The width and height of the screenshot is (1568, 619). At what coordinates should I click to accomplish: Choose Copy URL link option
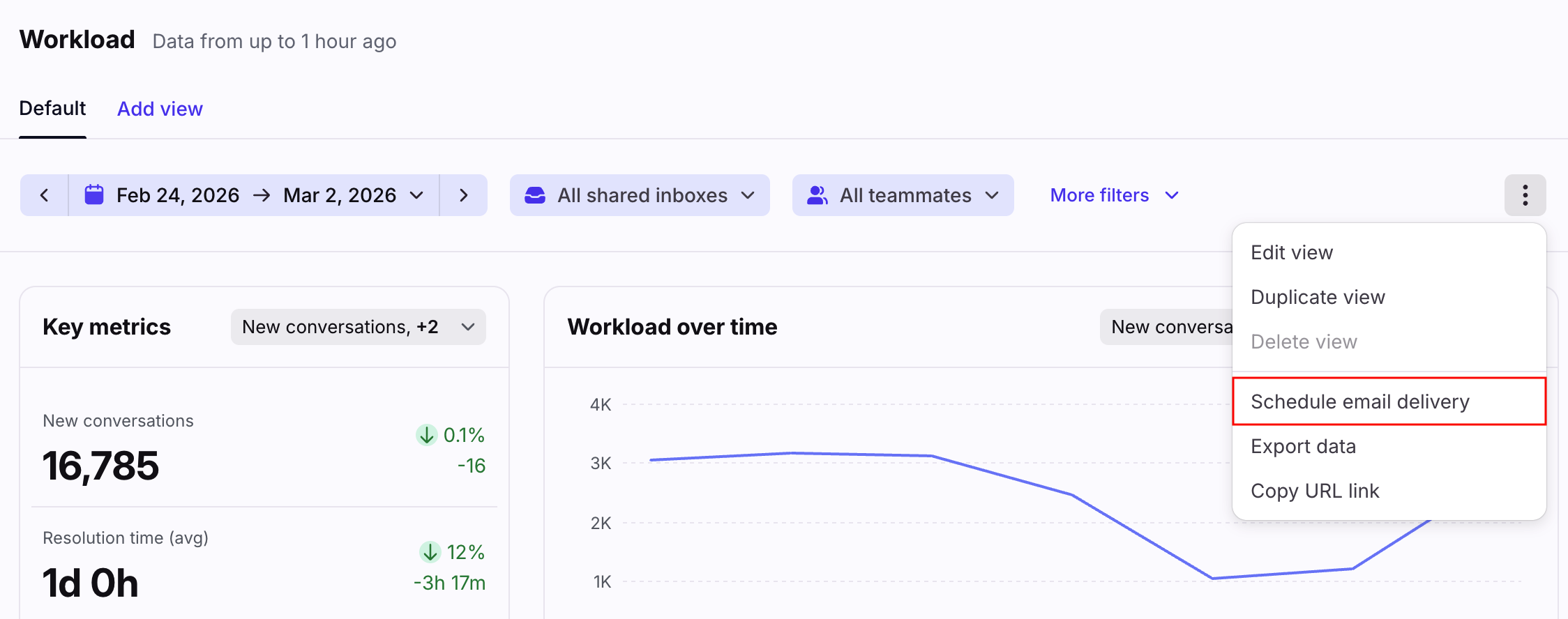pos(1314,491)
